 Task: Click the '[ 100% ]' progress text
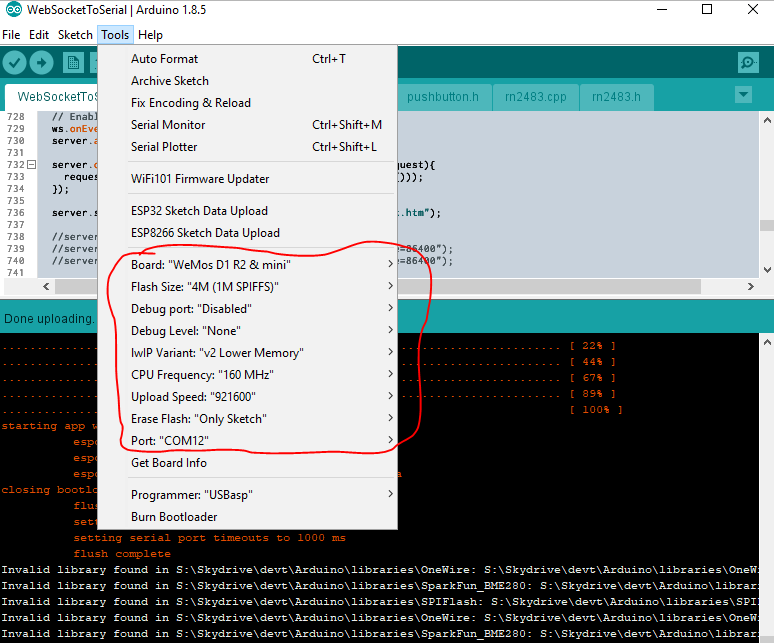596,410
